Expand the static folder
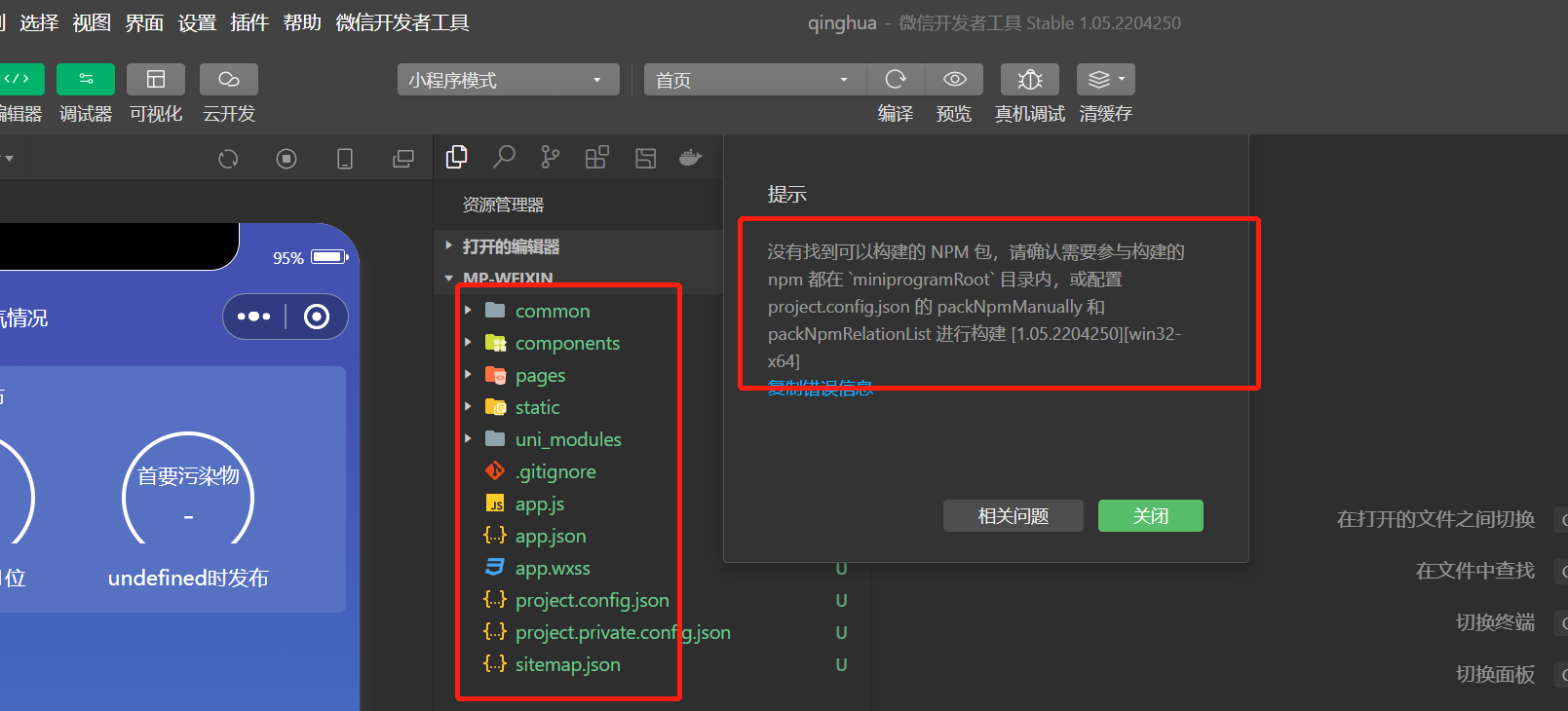 (468, 407)
